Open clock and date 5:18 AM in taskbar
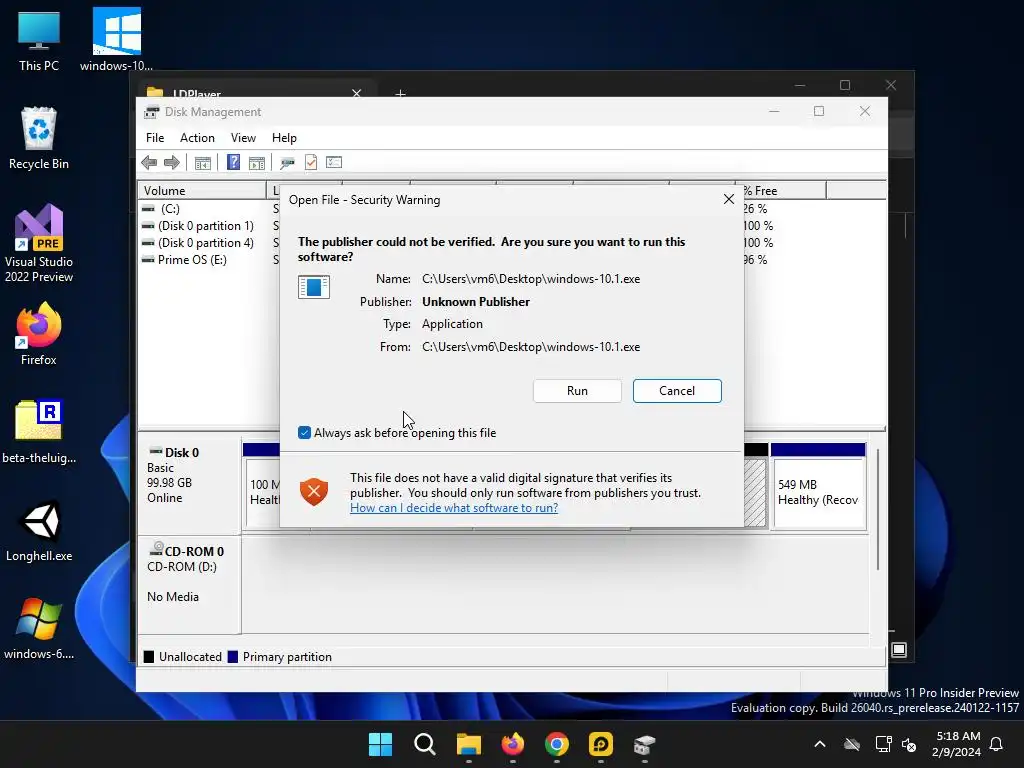Viewport: 1024px width, 768px height. 957,744
